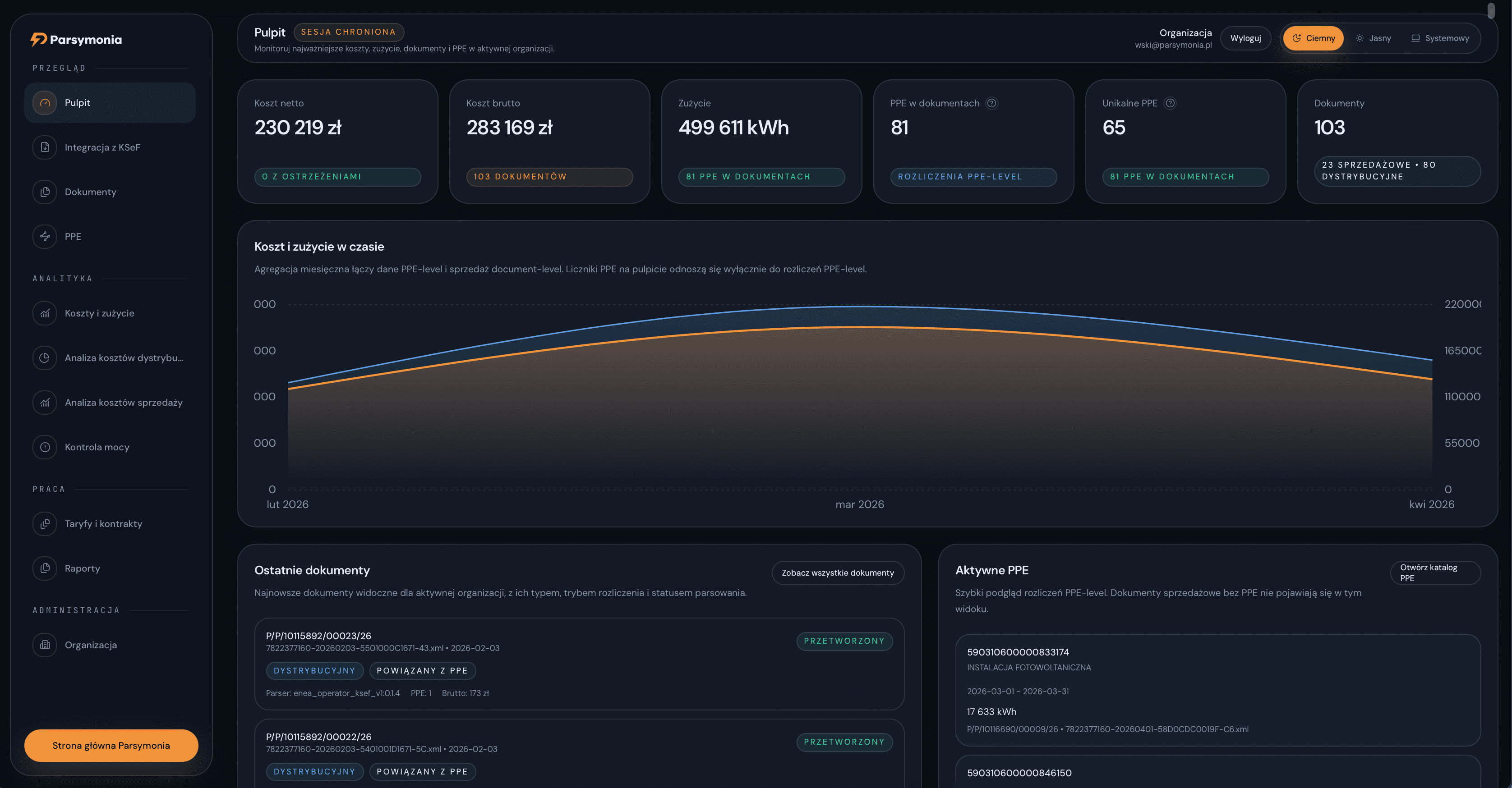Image resolution: width=1512 pixels, height=788 pixels.
Task: Click the Analiza kosztów sprzedaży icon
Action: [x=45, y=403]
